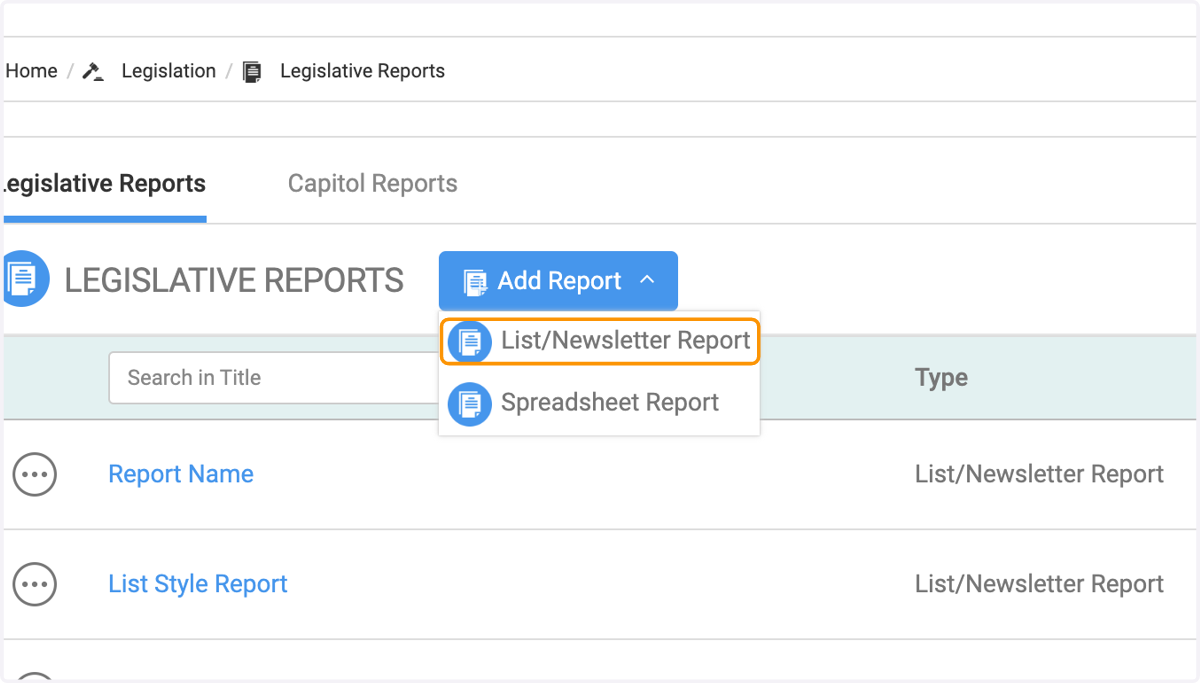1200x683 pixels.
Task: Click the large Legislative Reports header icon
Action: (25, 279)
